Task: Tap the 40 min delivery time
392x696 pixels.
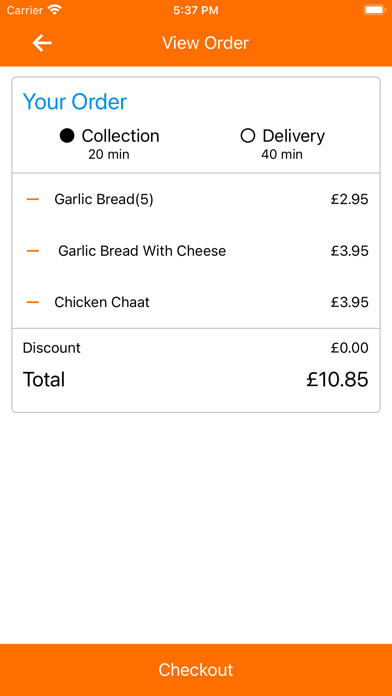Action: [x=282, y=154]
